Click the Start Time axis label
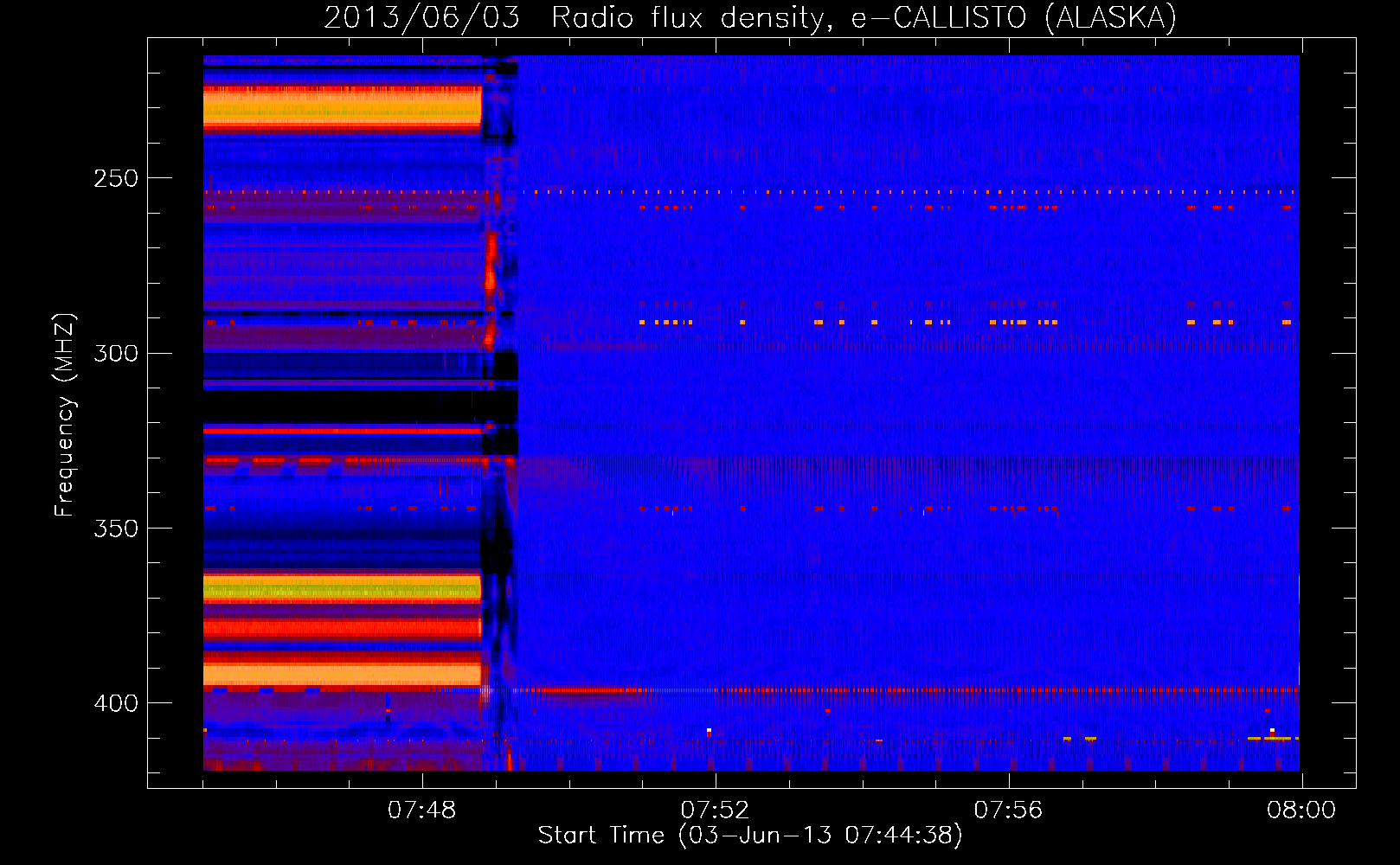This screenshot has height=865, width=1400. (x=750, y=836)
